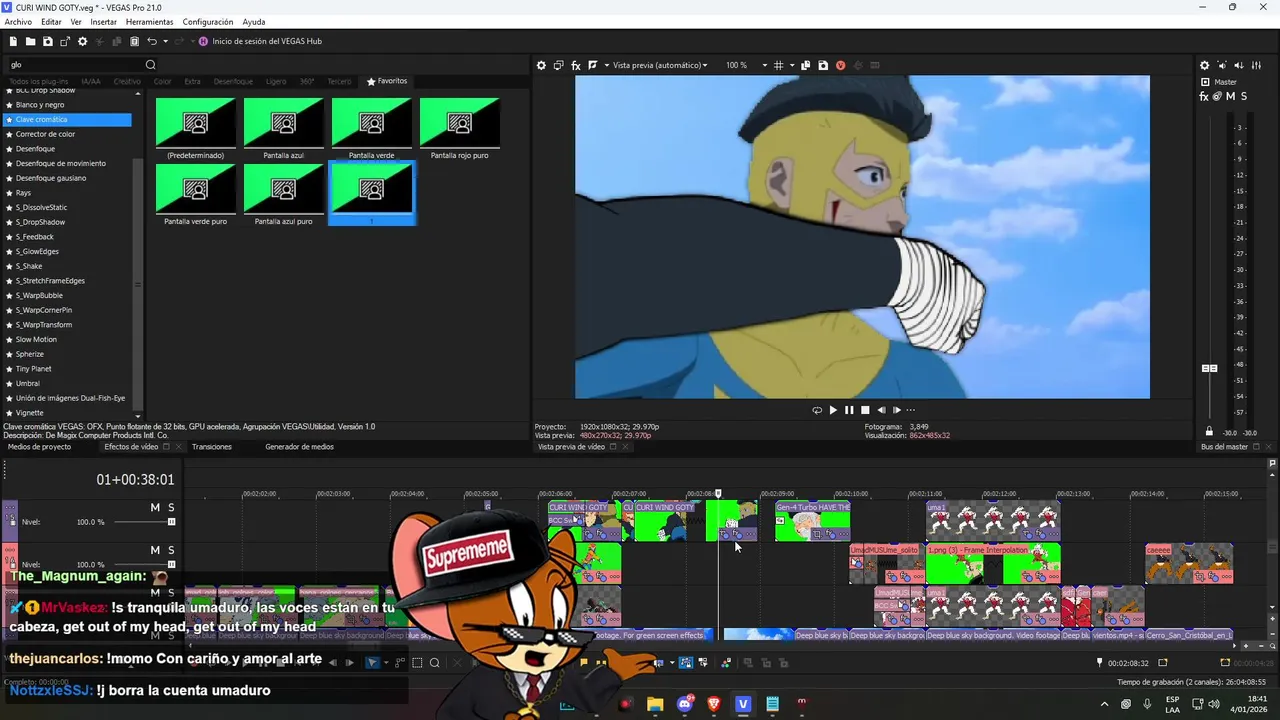This screenshot has height=720, width=1280.
Task: Select 'Corrector de color' effect
Action: 45,134
